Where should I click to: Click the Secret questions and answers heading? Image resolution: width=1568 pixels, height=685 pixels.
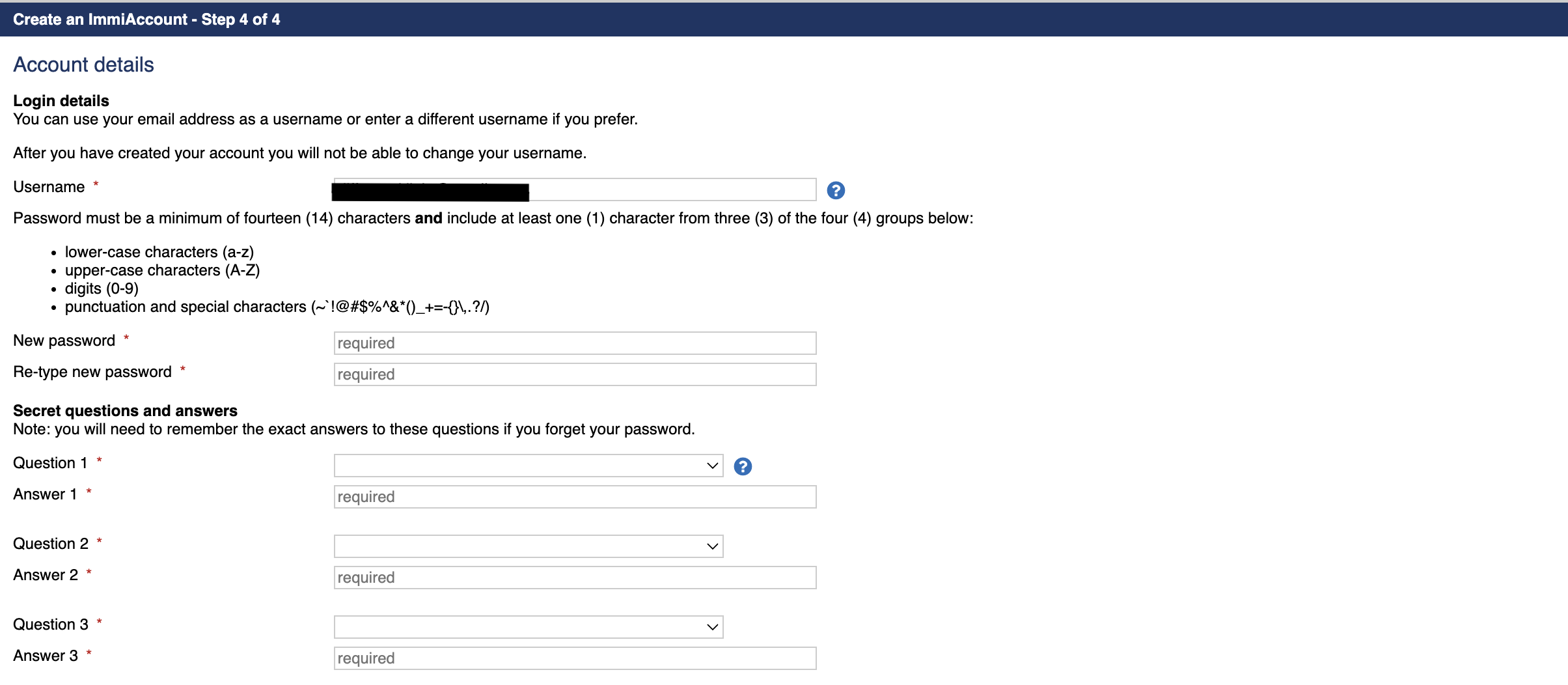point(125,411)
